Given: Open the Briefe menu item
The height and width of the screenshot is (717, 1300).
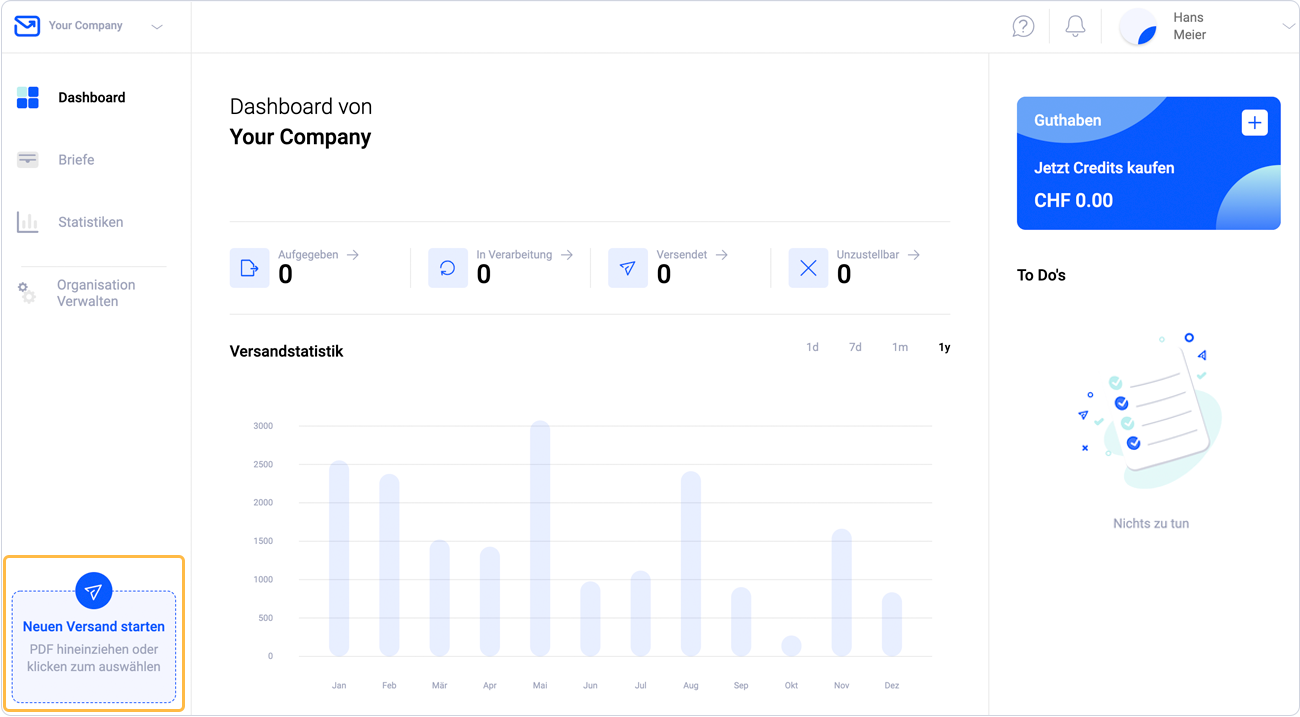Looking at the screenshot, I should 76,160.
